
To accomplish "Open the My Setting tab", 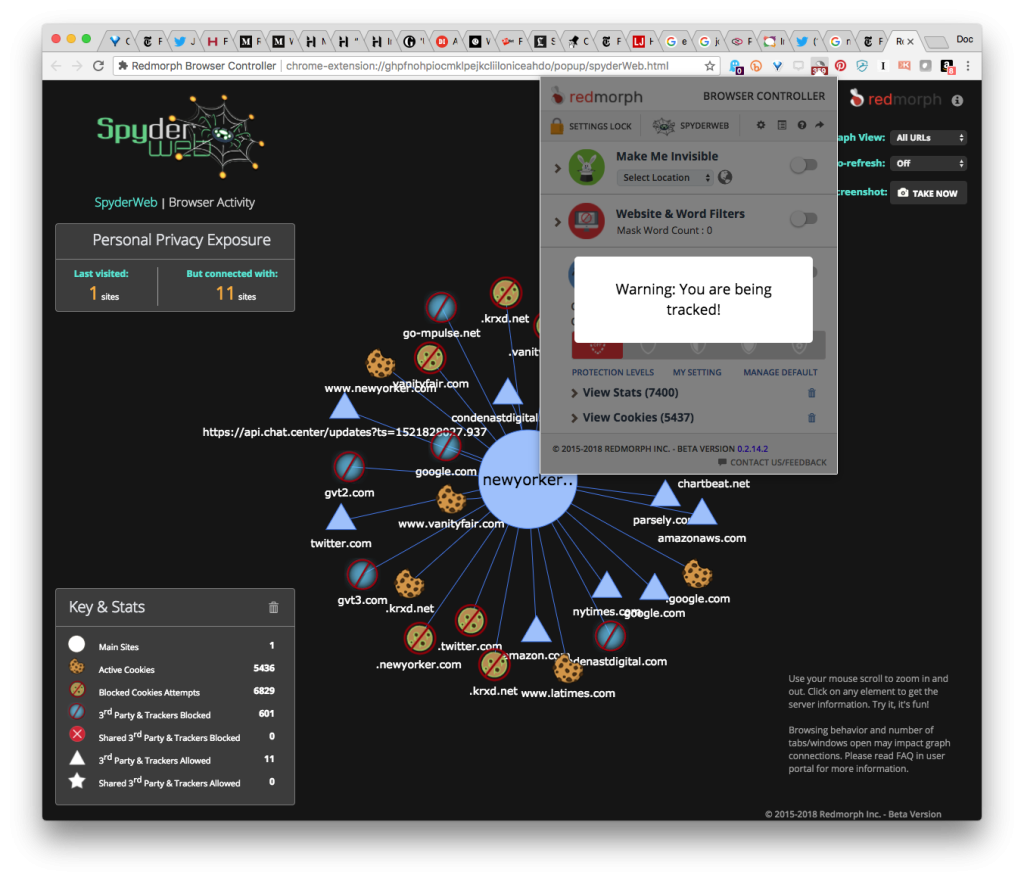I will [x=696, y=372].
